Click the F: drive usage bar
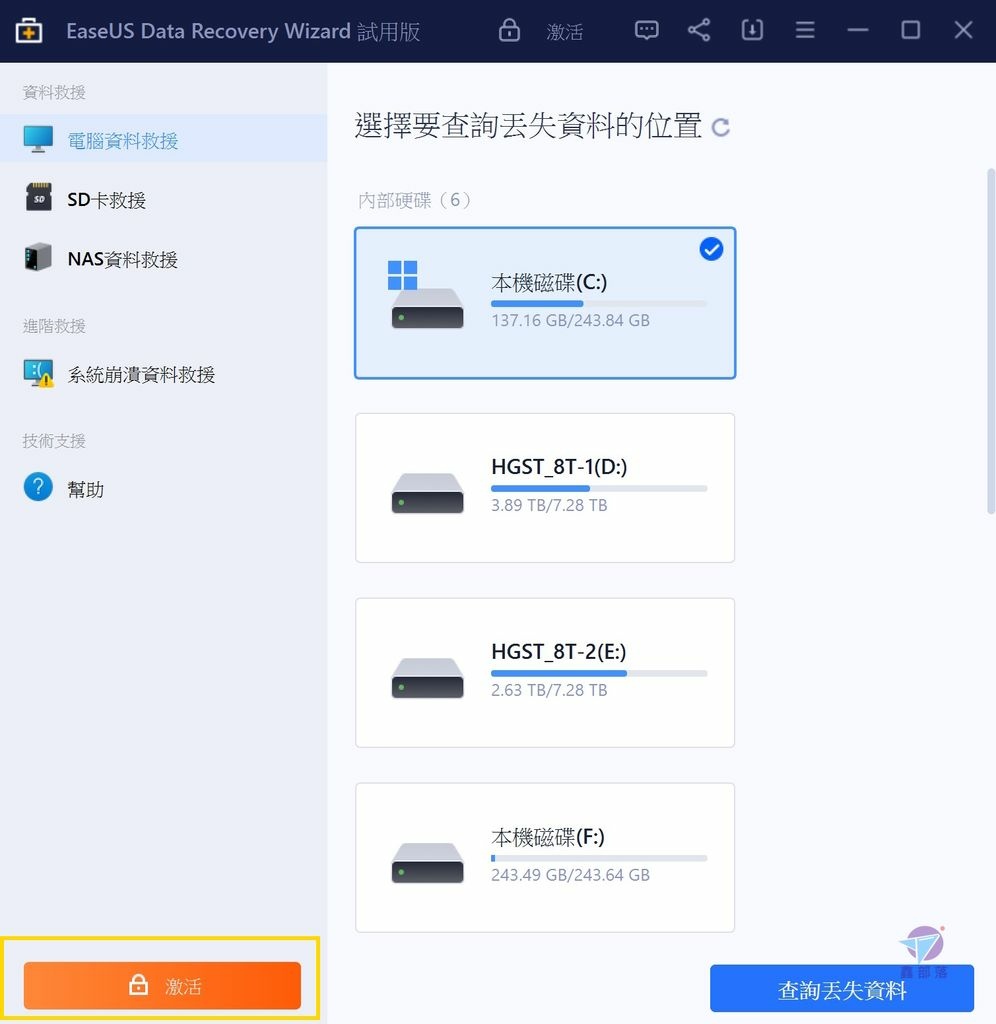The height and width of the screenshot is (1024, 996). (x=599, y=858)
